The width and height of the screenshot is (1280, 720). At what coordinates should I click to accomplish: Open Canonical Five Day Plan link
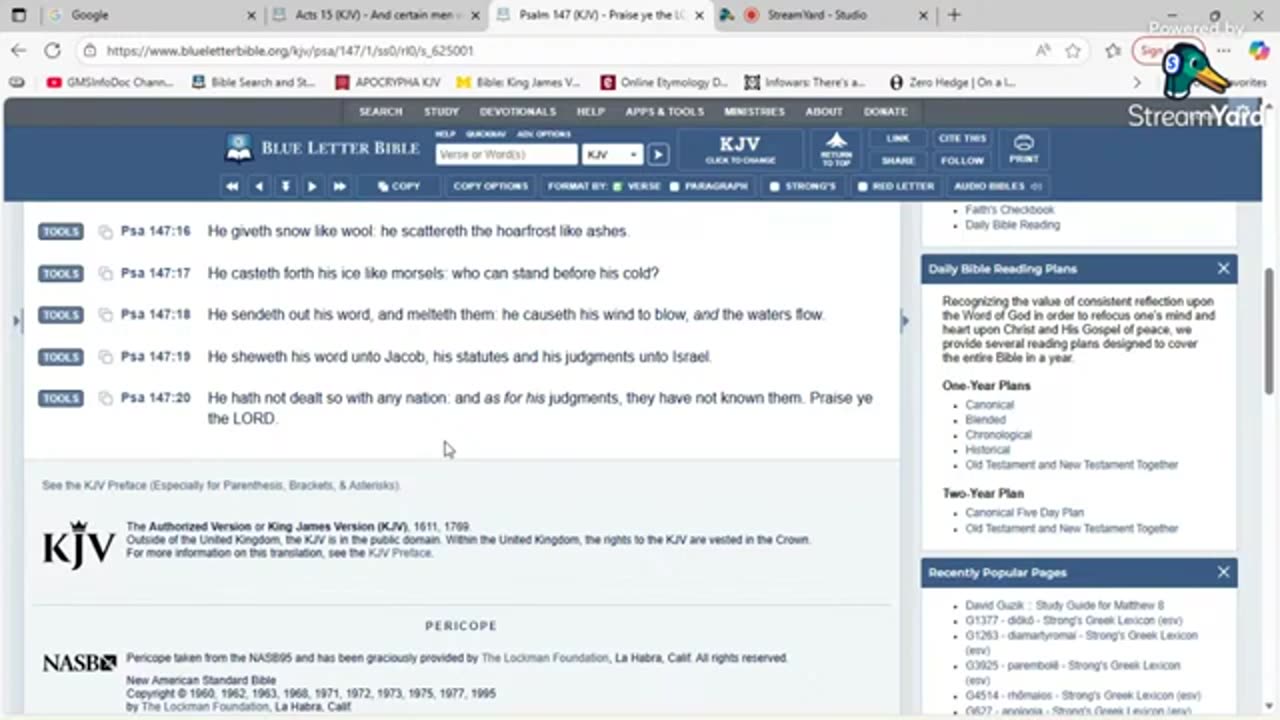pyautogui.click(x=1024, y=513)
